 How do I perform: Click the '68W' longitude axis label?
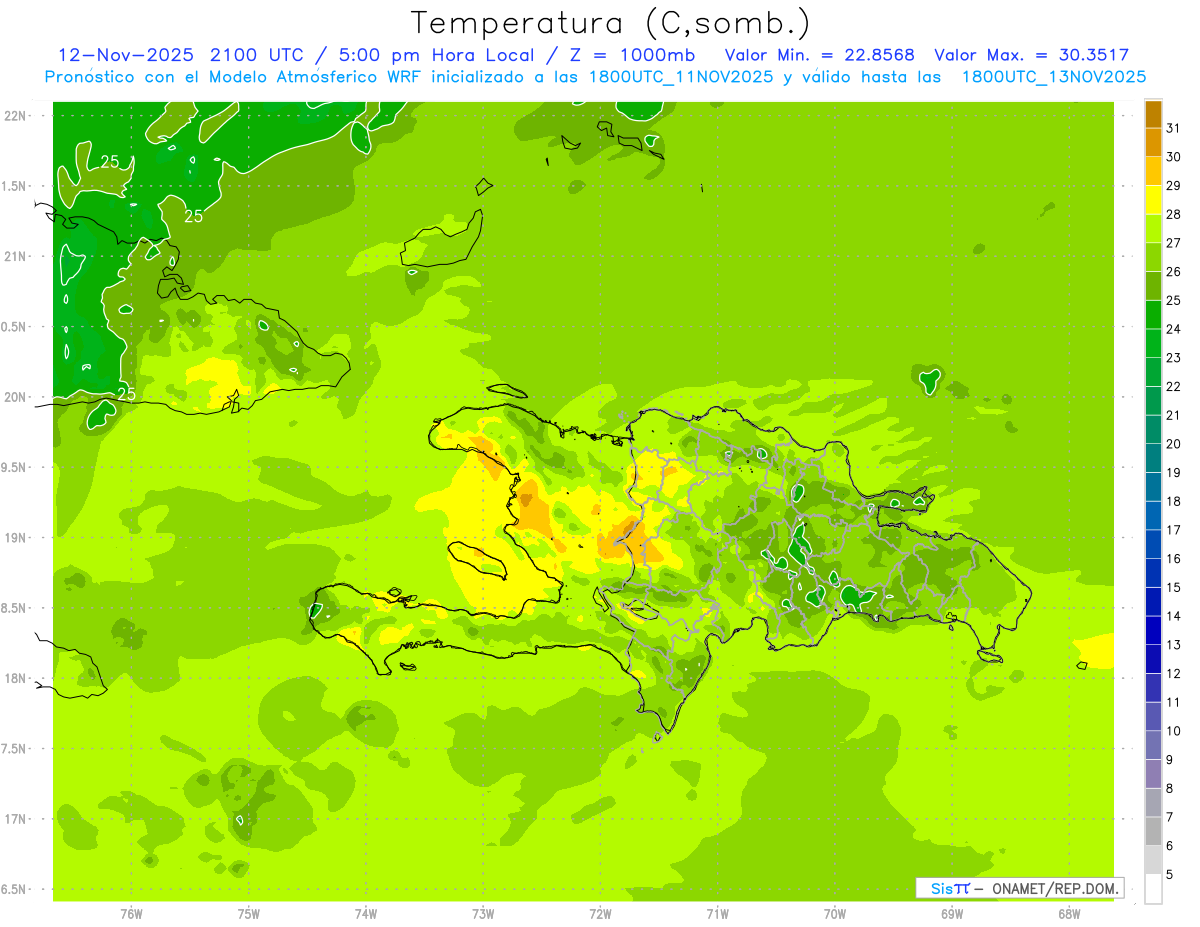click(1069, 914)
